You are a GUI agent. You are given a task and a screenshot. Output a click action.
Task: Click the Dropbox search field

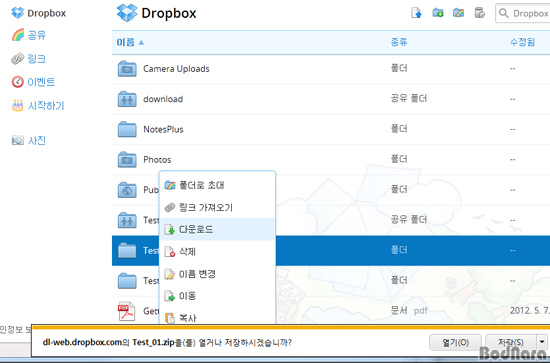point(523,13)
